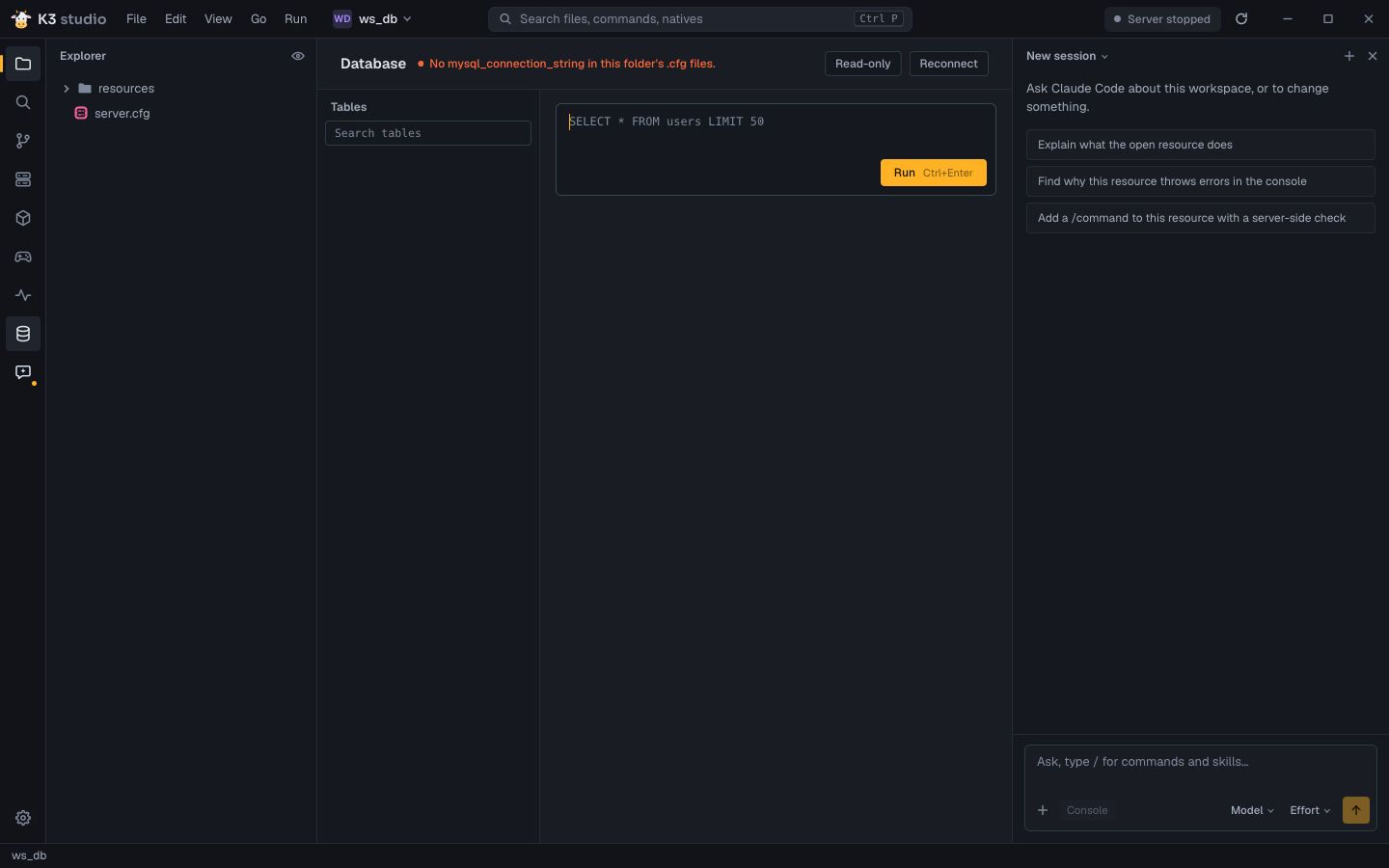Open the Run menu
Screen dimensions: 1389x868
click(296, 18)
